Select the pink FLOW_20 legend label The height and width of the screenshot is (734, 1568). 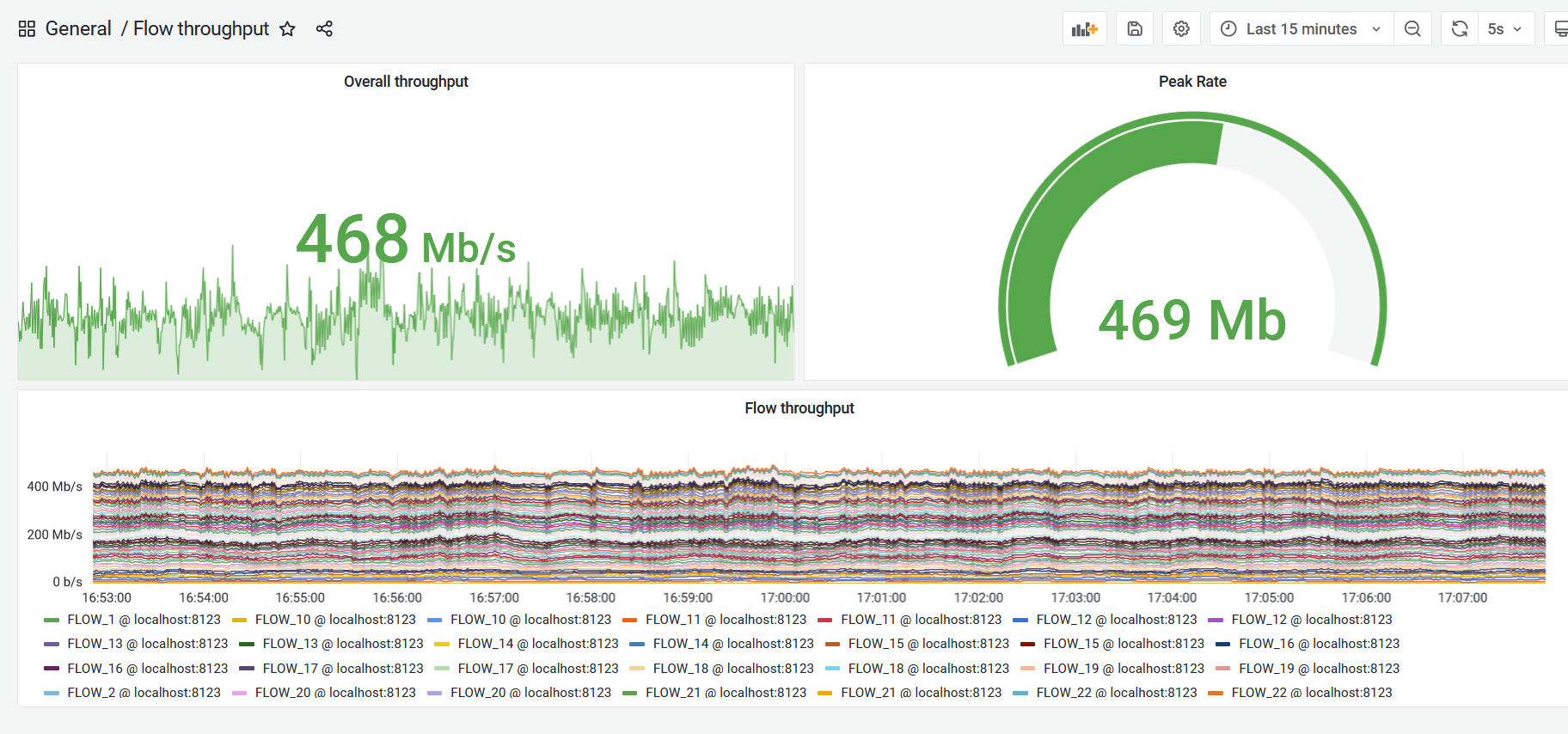pos(335,693)
